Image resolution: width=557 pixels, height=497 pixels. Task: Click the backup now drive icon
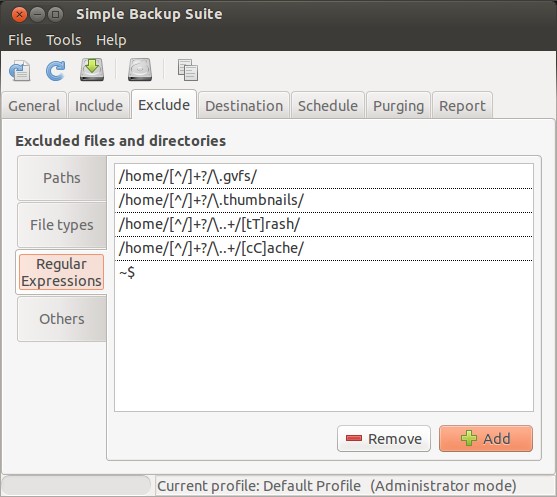tap(92, 70)
